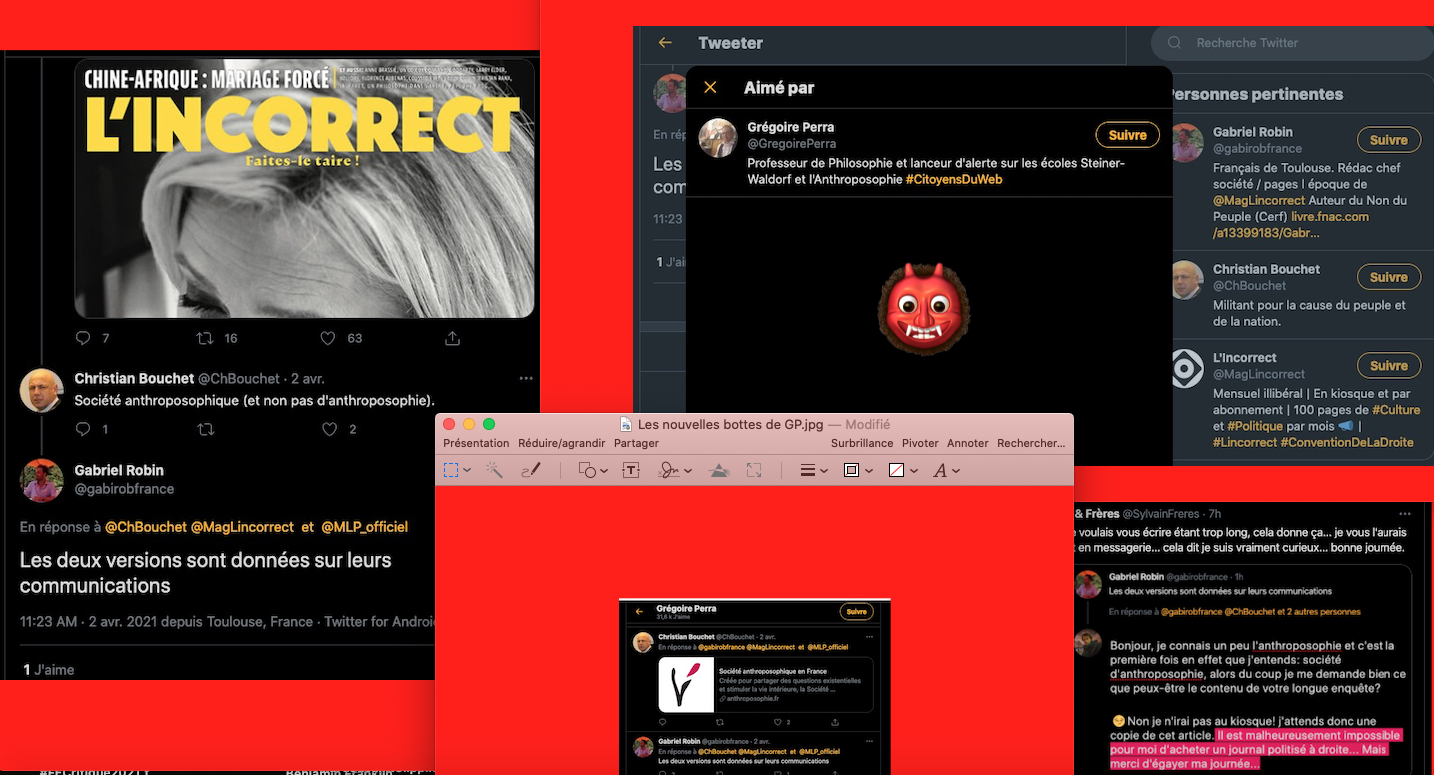Click the Annoter toolbar item
The width and height of the screenshot is (1434, 775).
point(967,443)
